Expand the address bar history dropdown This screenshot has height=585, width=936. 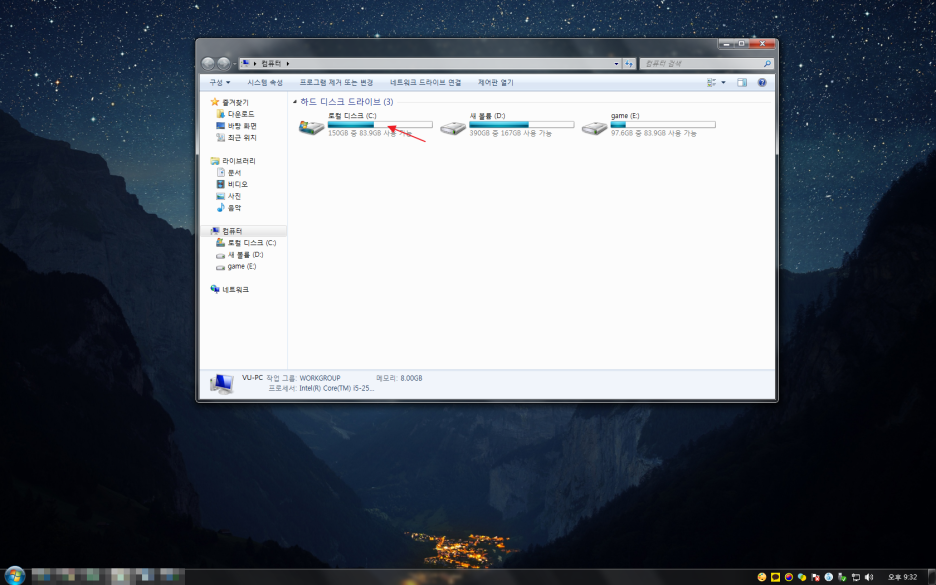pyautogui.click(x=616, y=63)
